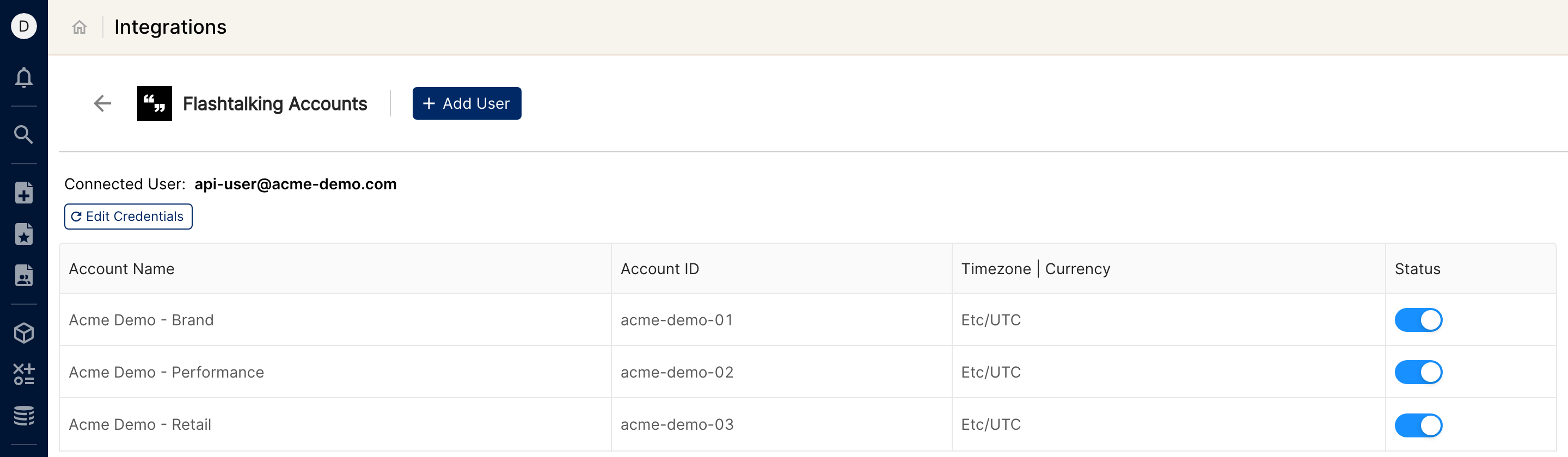1568x457 pixels.
Task: Open the calculation formulas sidebar icon
Action: click(x=24, y=374)
